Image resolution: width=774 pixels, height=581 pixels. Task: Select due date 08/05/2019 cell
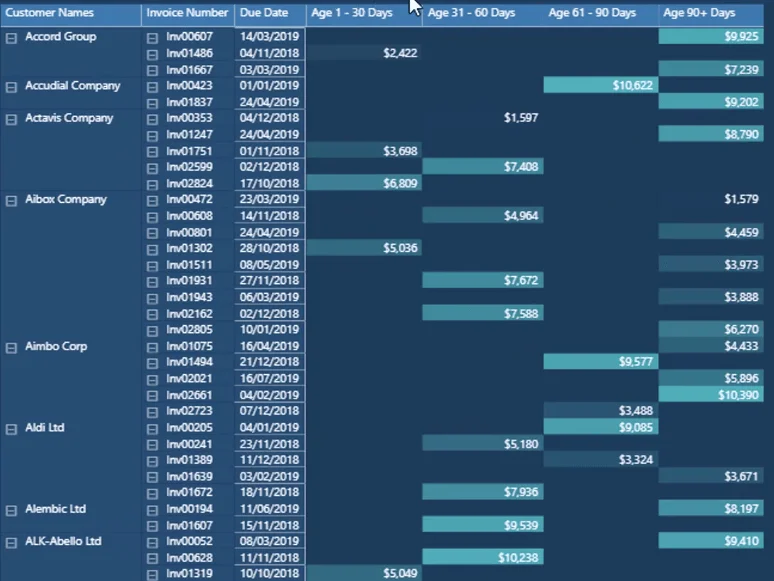pos(270,265)
